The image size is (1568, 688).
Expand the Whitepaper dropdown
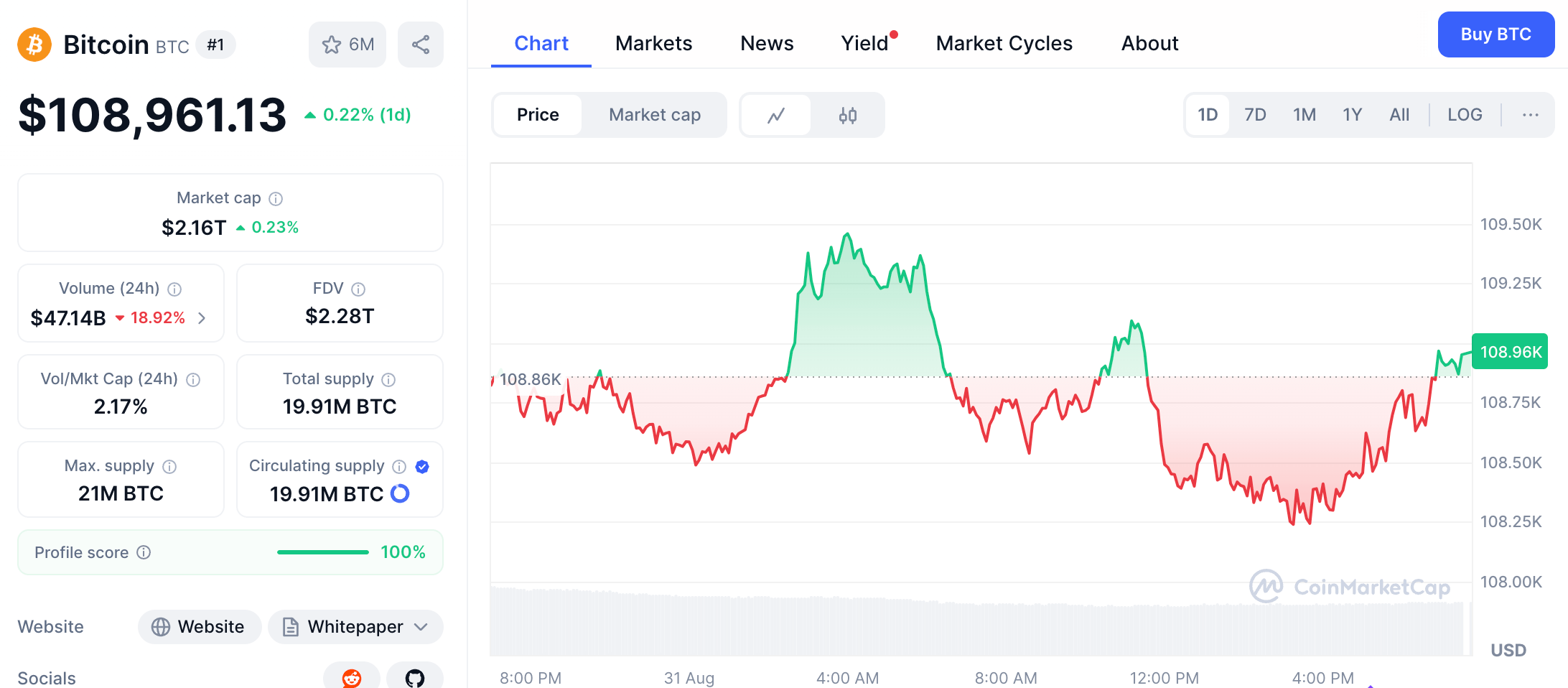point(355,627)
